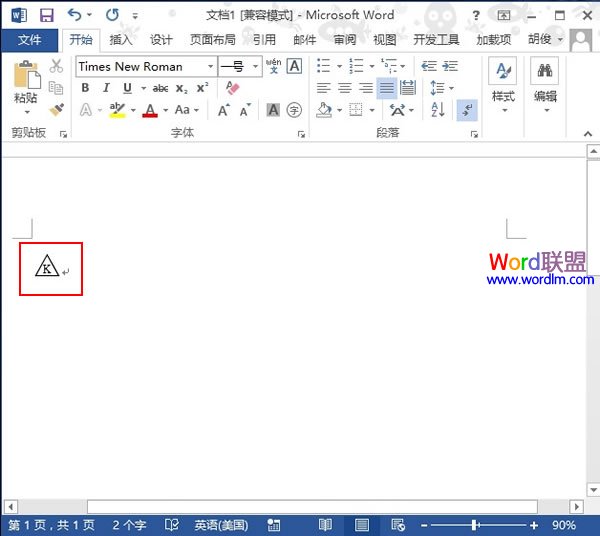Switch to 页面布局 Page Layout tab
The width and height of the screenshot is (600, 536).
pos(212,40)
